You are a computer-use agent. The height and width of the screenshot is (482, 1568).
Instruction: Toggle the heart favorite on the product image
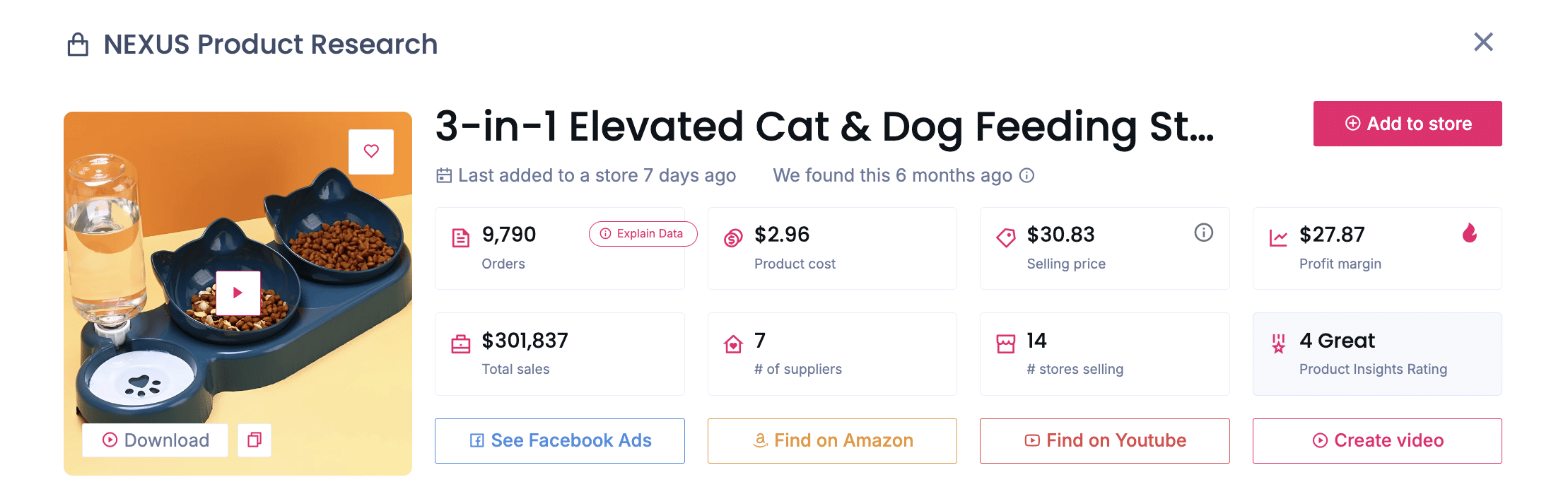tap(371, 151)
